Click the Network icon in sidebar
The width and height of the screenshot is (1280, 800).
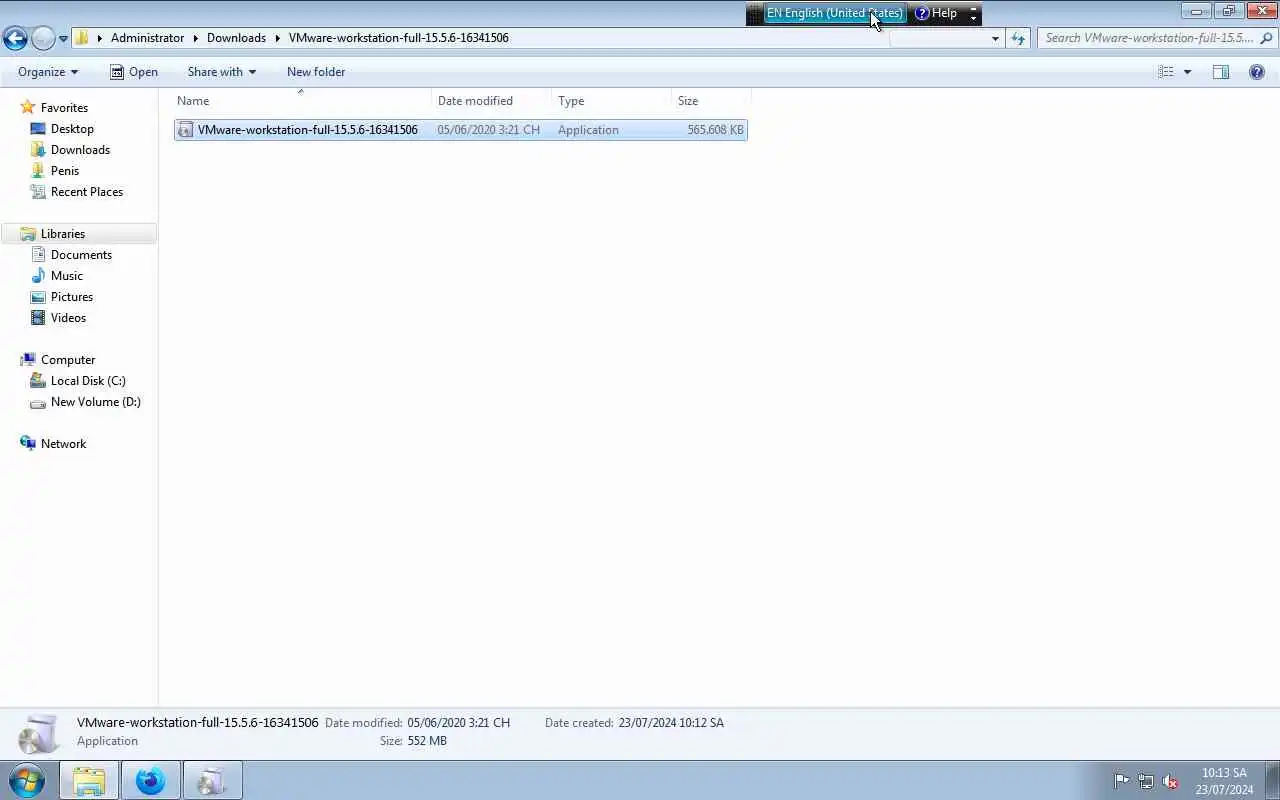click(x=28, y=444)
